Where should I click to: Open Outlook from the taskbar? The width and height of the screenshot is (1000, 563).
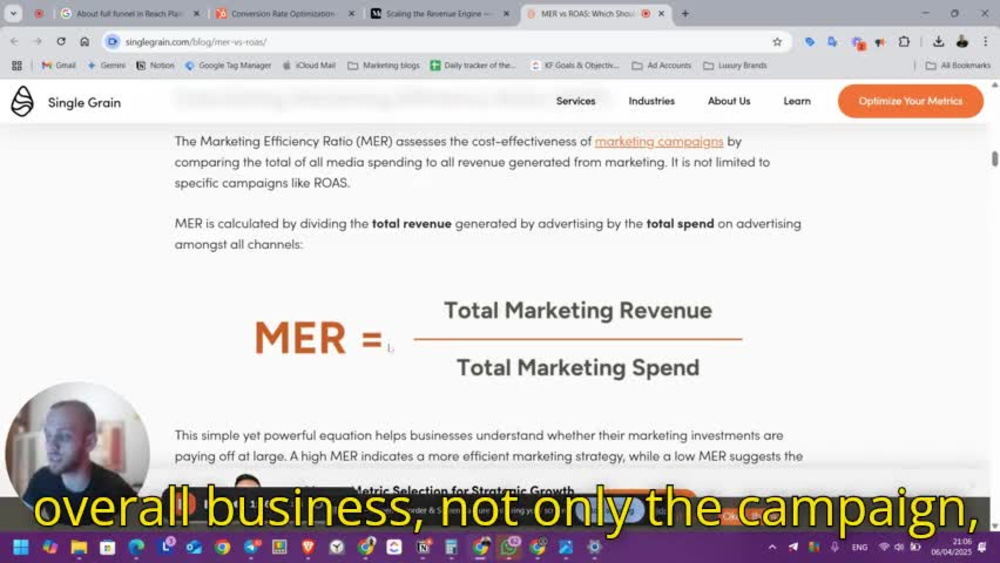[x=193, y=547]
